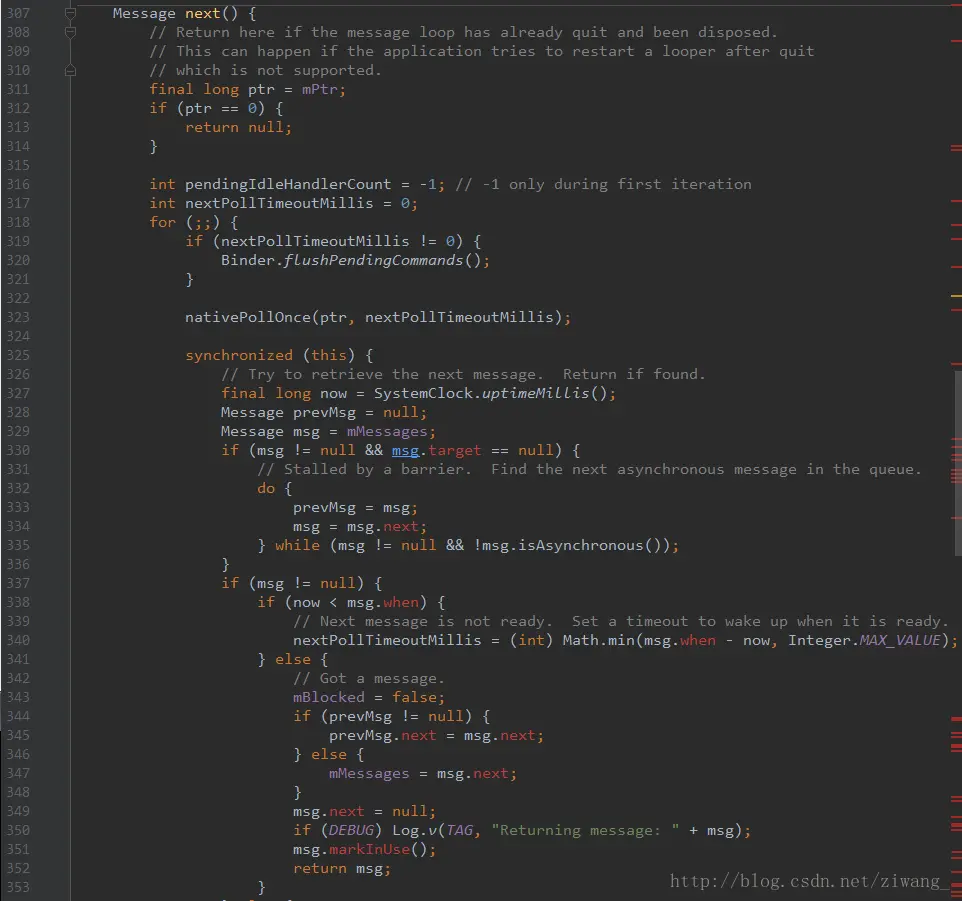Click mMessages on line 329

(387, 432)
